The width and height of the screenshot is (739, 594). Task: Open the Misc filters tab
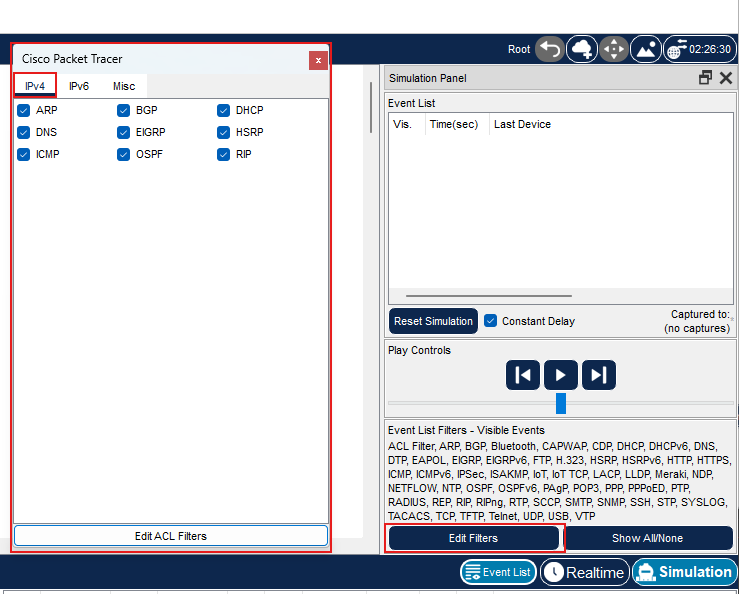[124, 86]
